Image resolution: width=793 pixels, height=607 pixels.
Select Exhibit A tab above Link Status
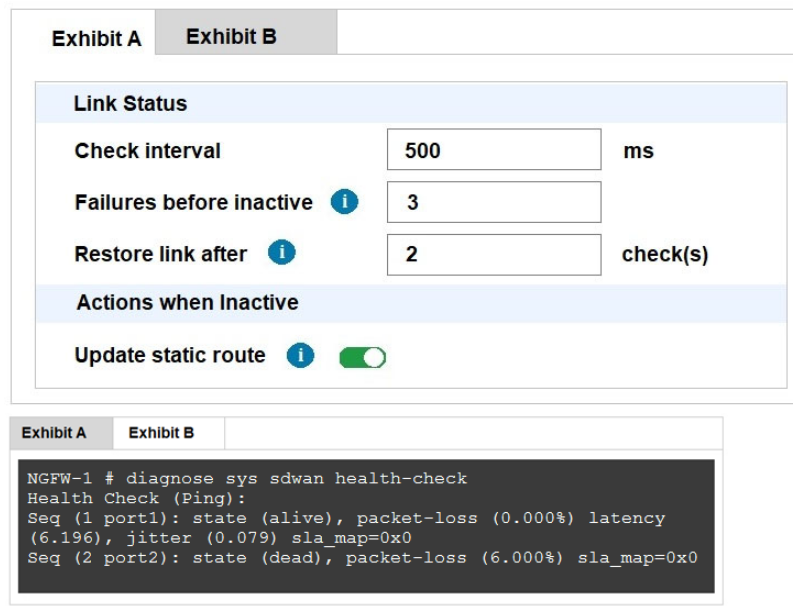(96, 38)
